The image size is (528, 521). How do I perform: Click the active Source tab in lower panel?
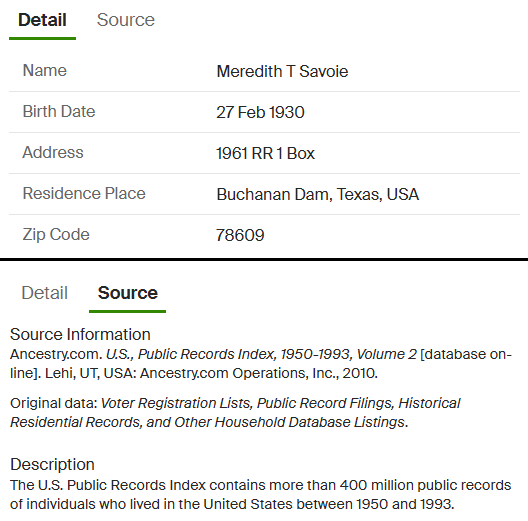point(128,293)
